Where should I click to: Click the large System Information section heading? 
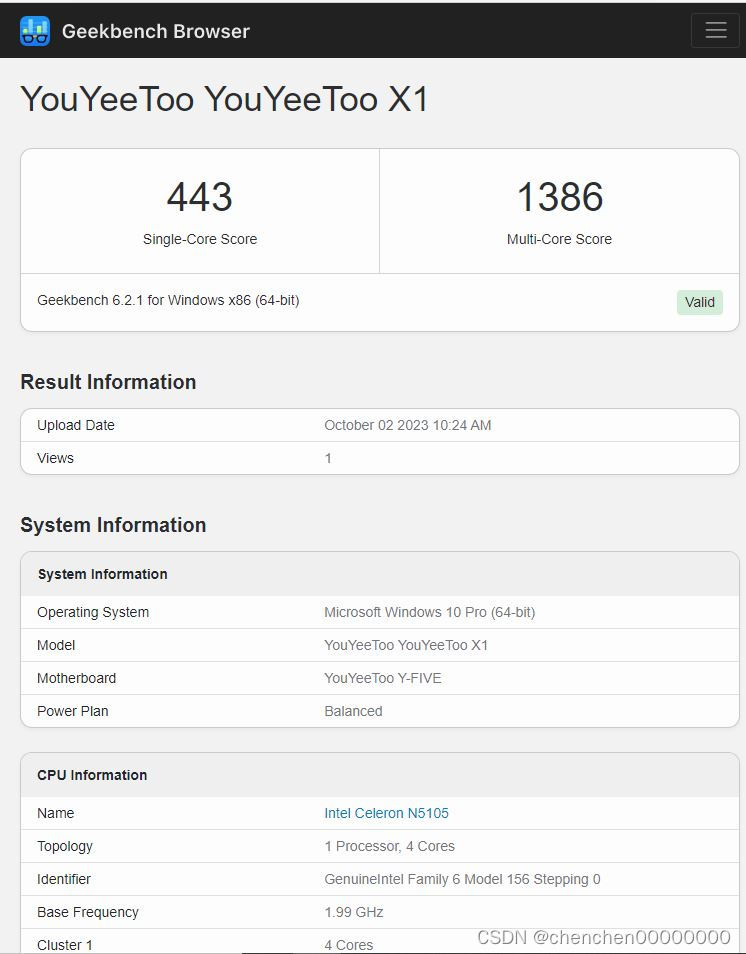tap(113, 525)
